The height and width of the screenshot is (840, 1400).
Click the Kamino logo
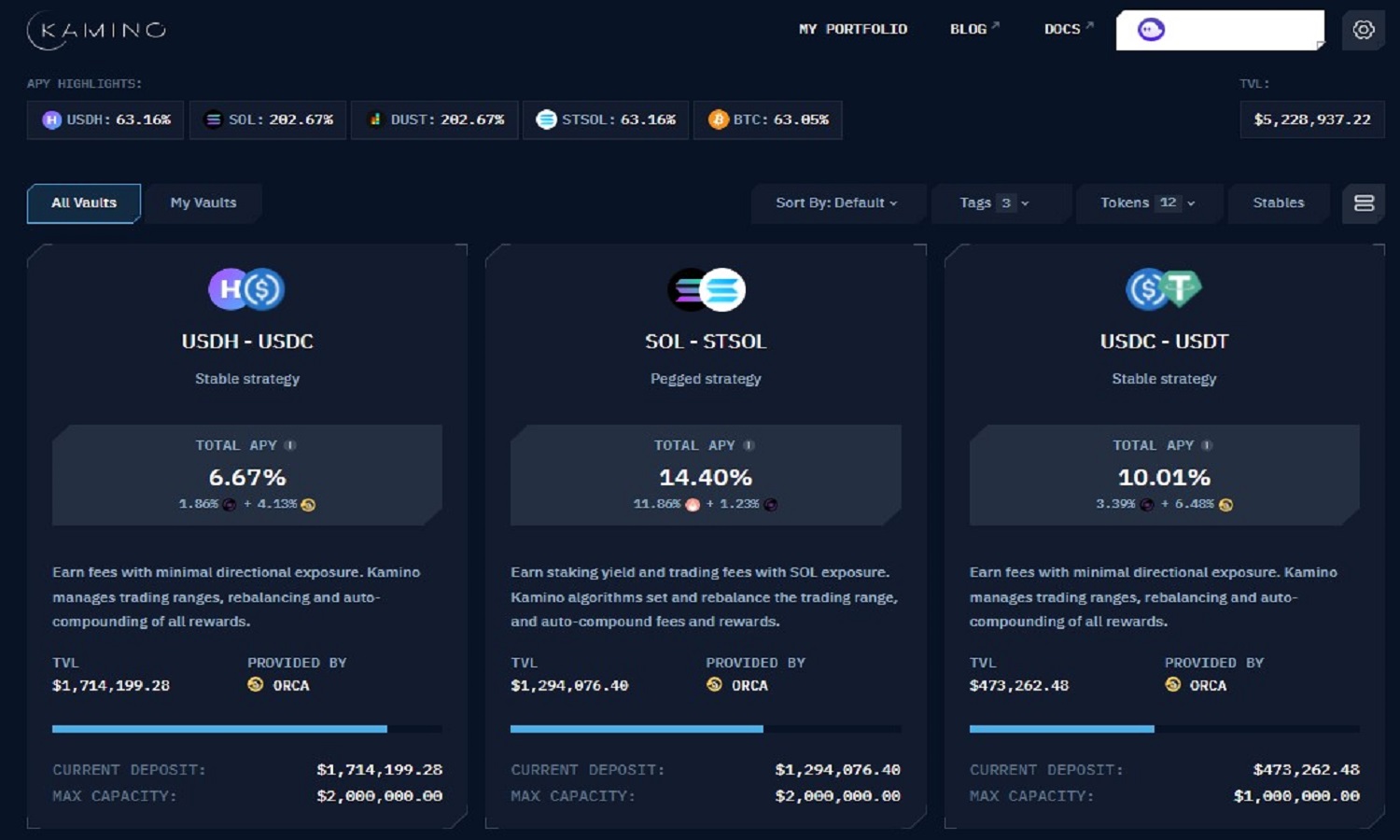coord(97,30)
